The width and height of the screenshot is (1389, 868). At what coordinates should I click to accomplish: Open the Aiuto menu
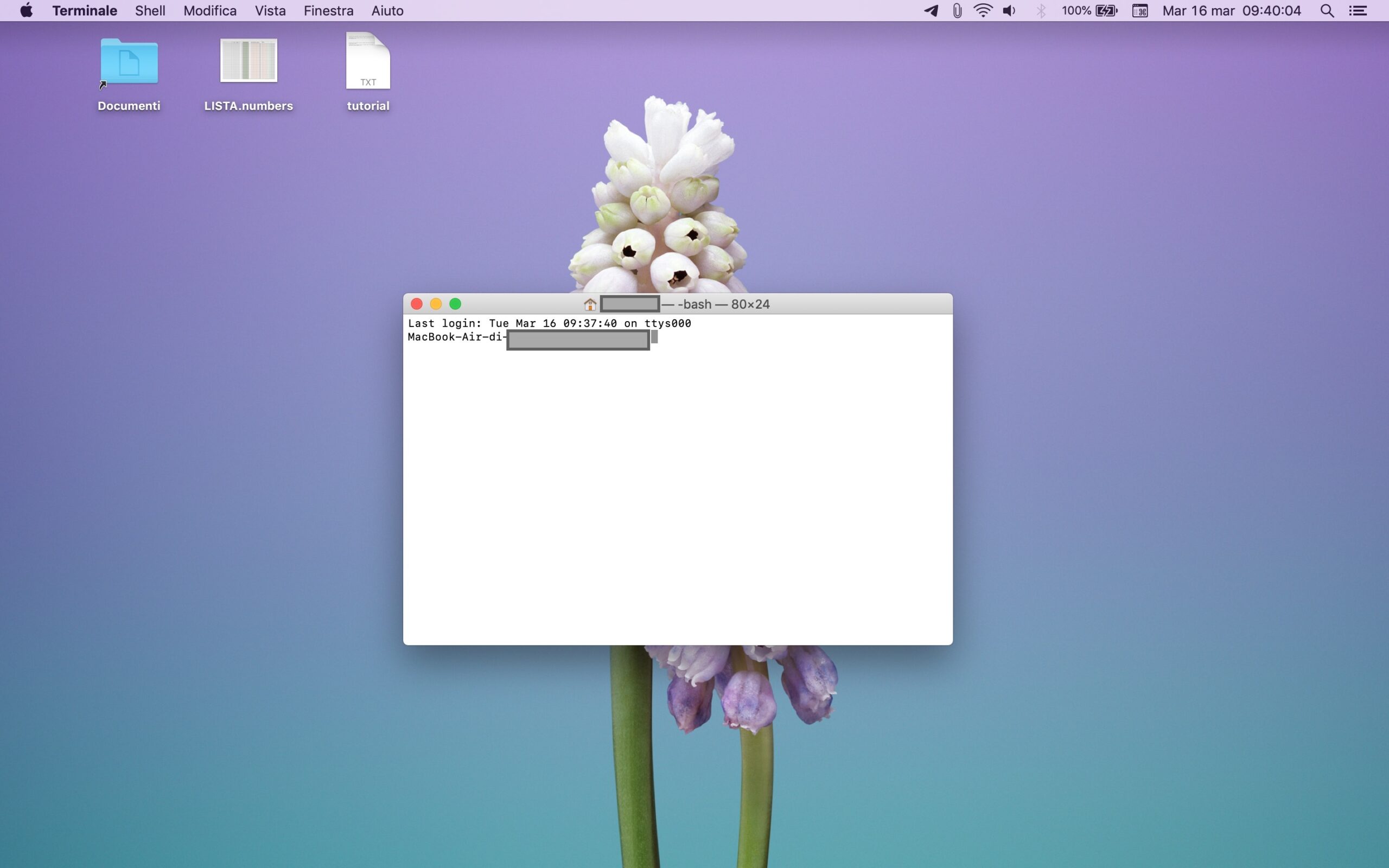click(387, 10)
